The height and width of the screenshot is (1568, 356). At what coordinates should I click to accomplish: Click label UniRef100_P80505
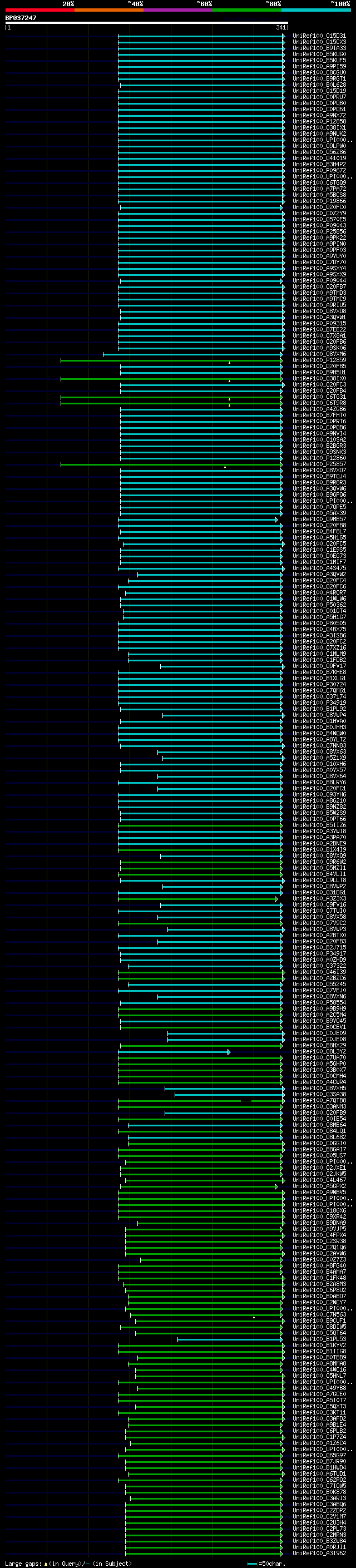click(319, 624)
